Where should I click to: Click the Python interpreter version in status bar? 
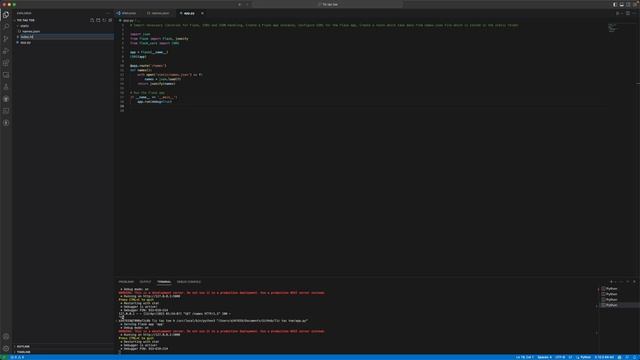click(x=604, y=357)
